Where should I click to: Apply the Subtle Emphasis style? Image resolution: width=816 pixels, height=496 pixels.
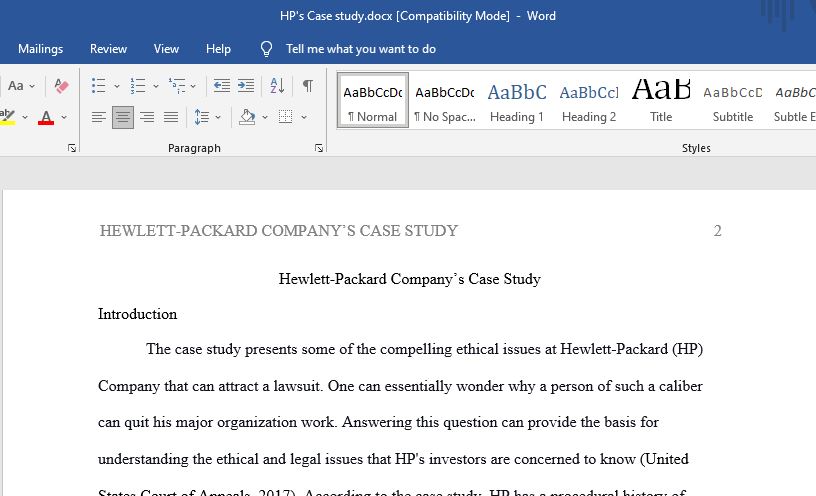pos(794,100)
